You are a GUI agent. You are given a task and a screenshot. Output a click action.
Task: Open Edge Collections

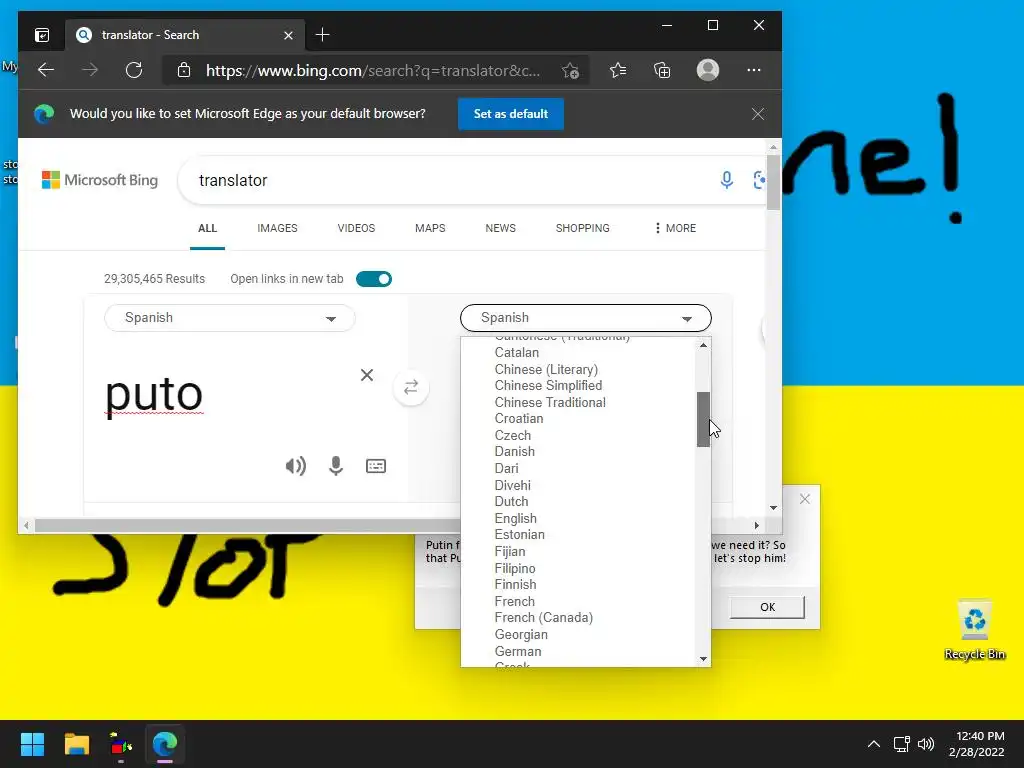click(662, 70)
